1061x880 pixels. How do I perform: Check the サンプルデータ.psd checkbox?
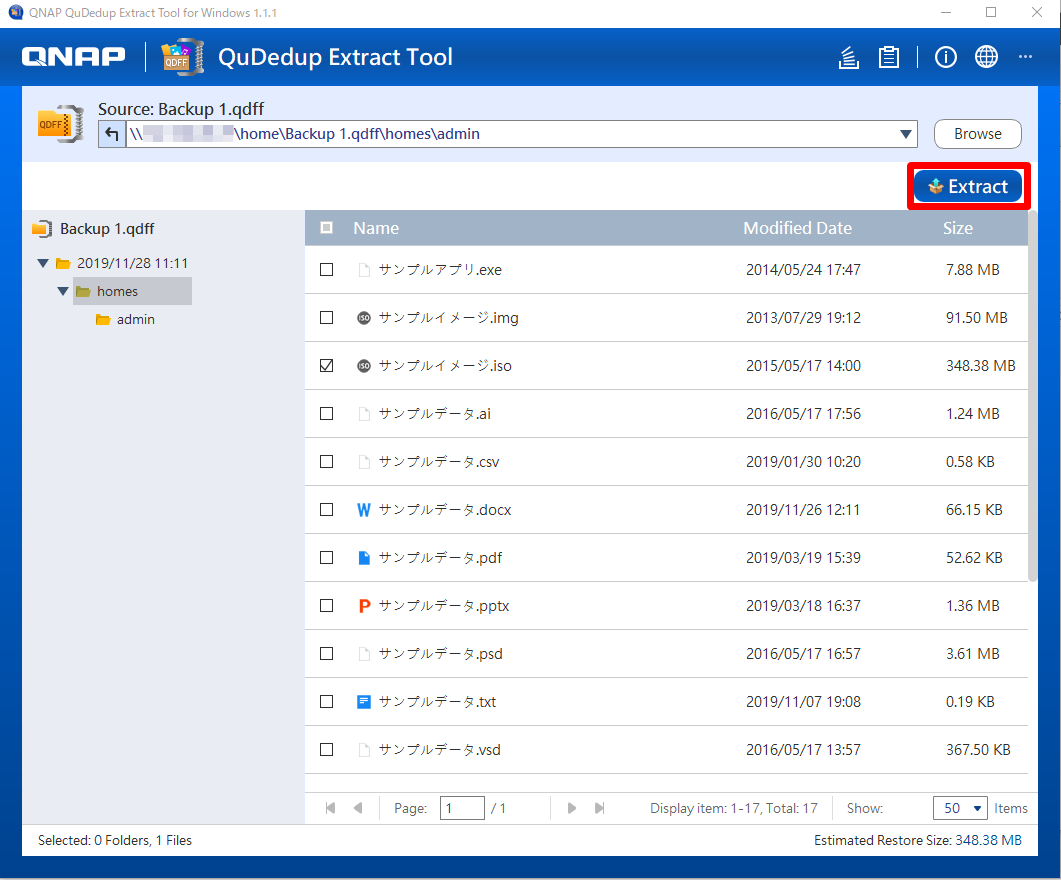326,654
